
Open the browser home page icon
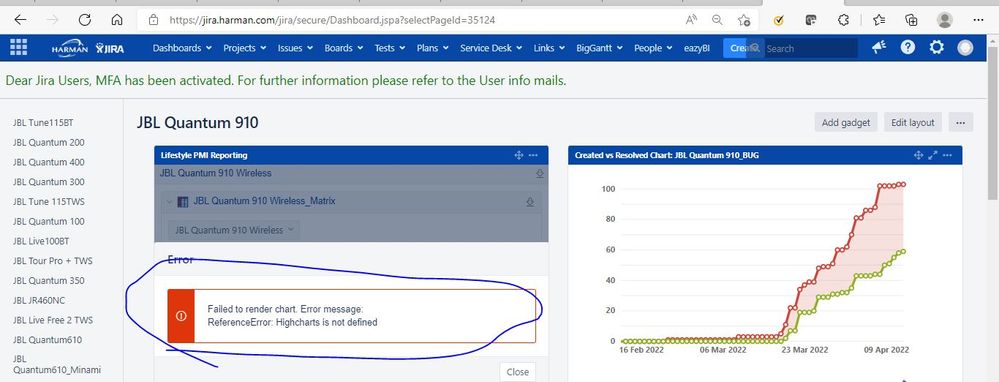coord(117,20)
